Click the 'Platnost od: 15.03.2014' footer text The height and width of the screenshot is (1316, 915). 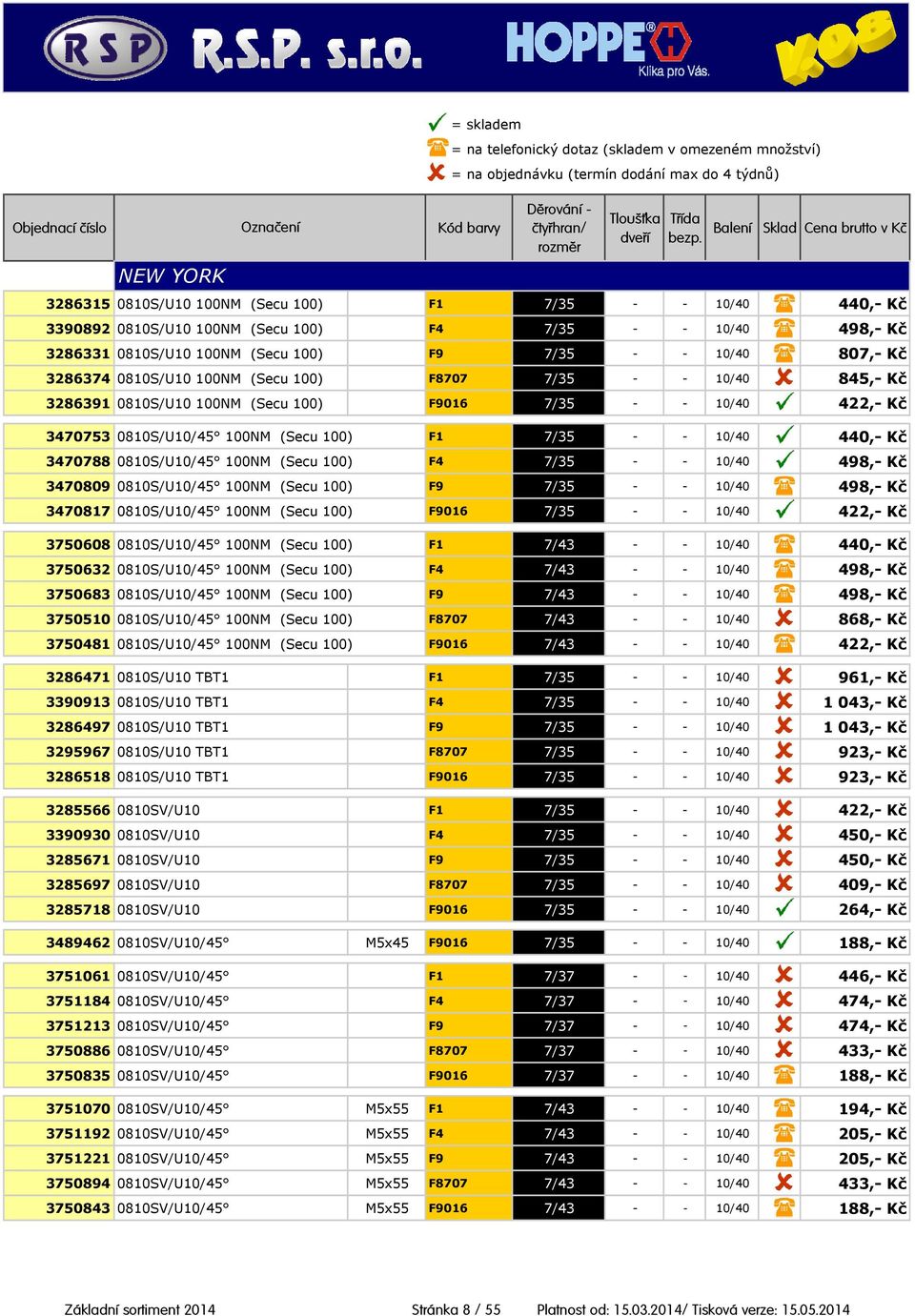click(x=611, y=1308)
